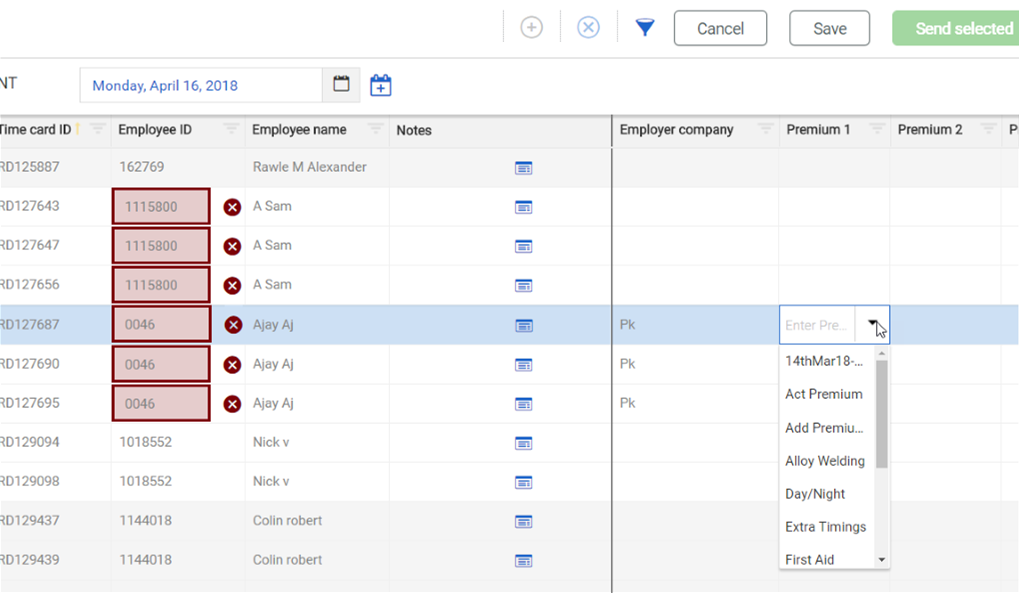Select Act Premium from the list

[823, 394]
